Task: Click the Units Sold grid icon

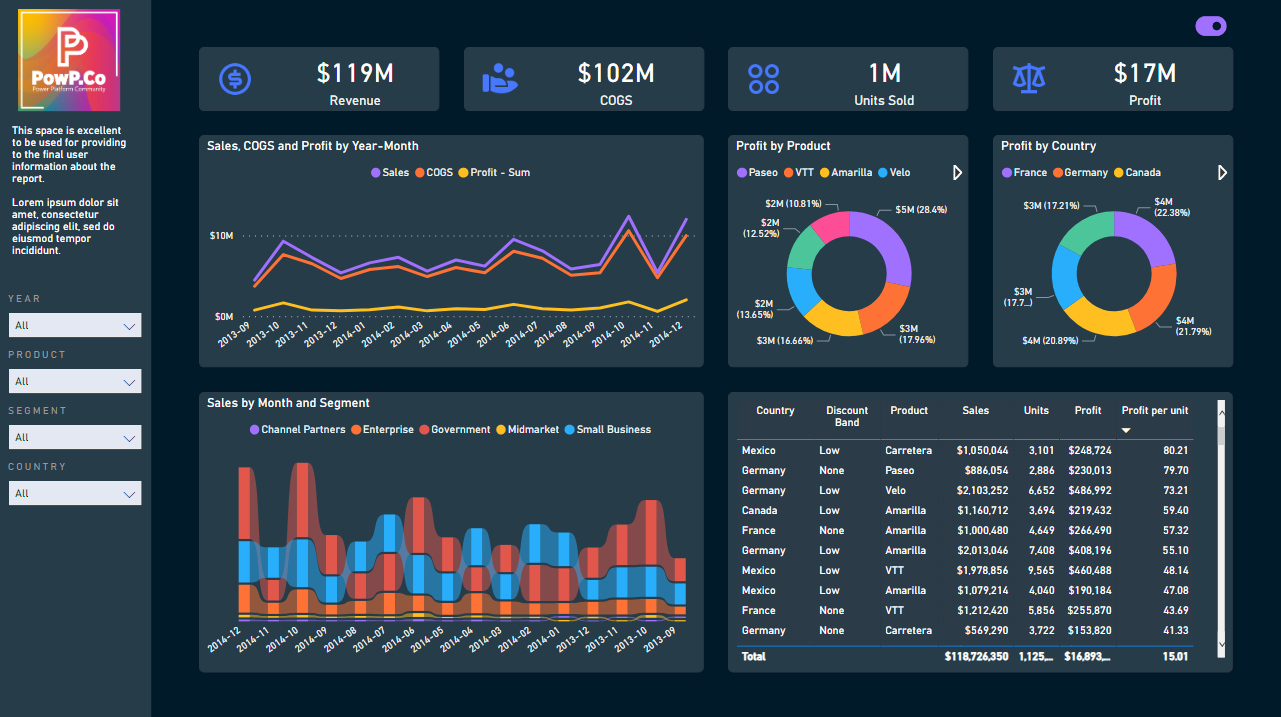Action: point(763,78)
